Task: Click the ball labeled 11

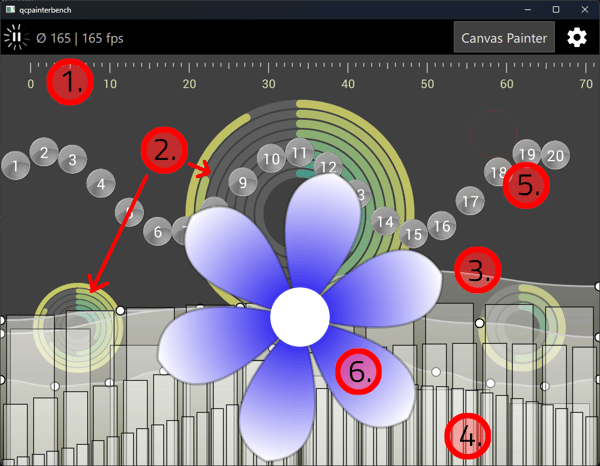Action: coord(299,152)
